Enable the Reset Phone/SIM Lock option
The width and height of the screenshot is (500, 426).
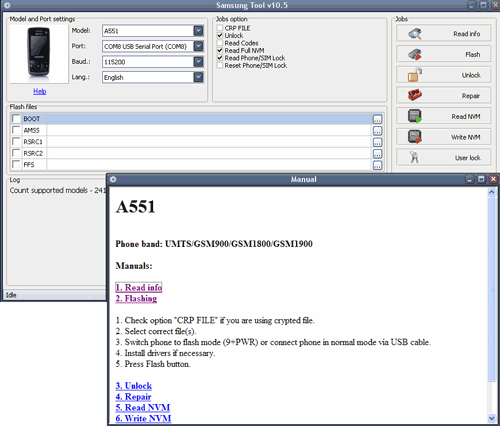pyautogui.click(x=220, y=65)
